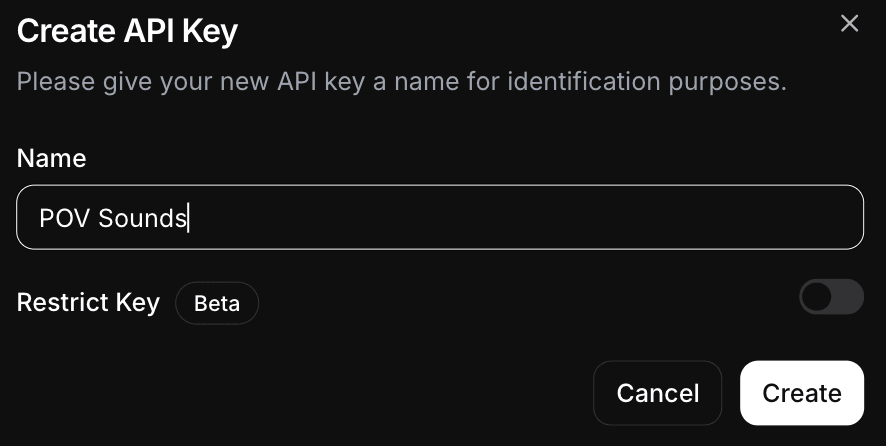886x446 pixels.
Task: Click the API key description text
Action: (x=401, y=81)
